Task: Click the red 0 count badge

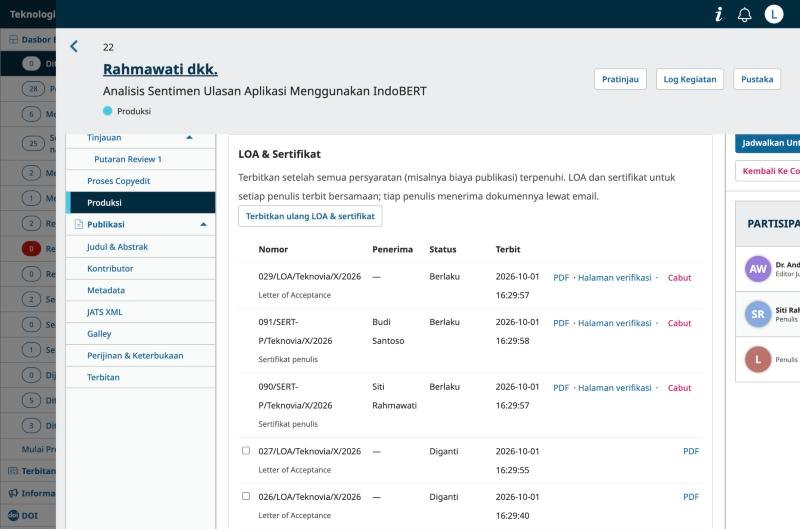Action: tap(31, 248)
